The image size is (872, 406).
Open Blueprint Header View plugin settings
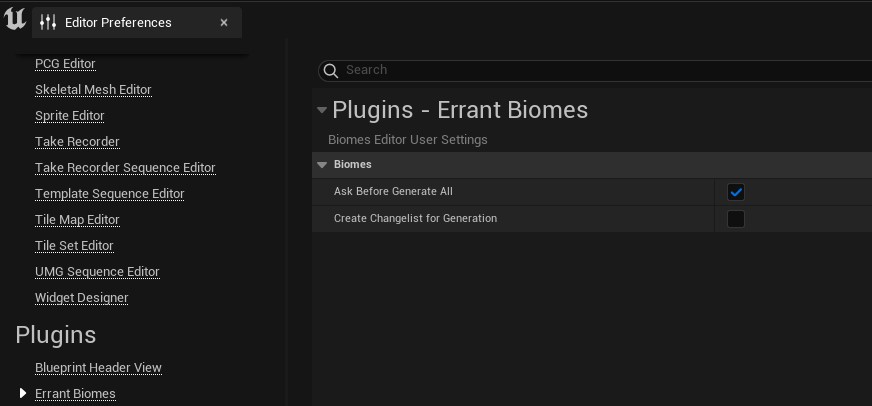click(98, 368)
